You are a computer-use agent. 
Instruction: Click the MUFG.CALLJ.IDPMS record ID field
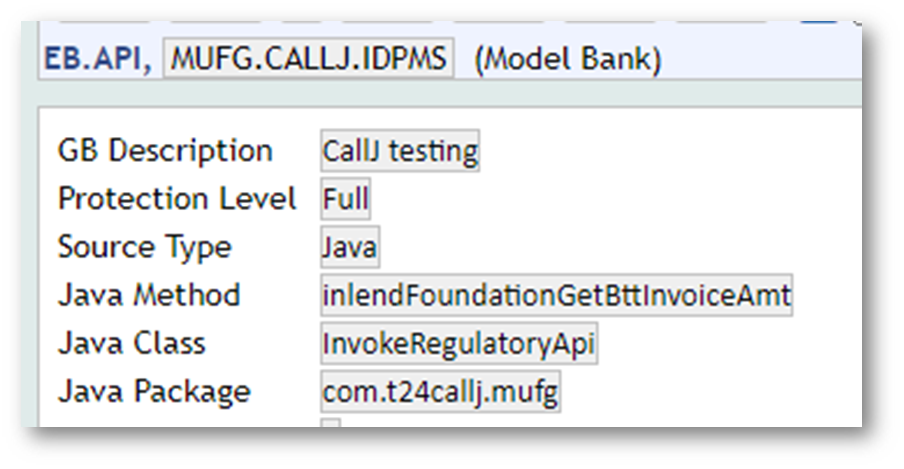307,58
